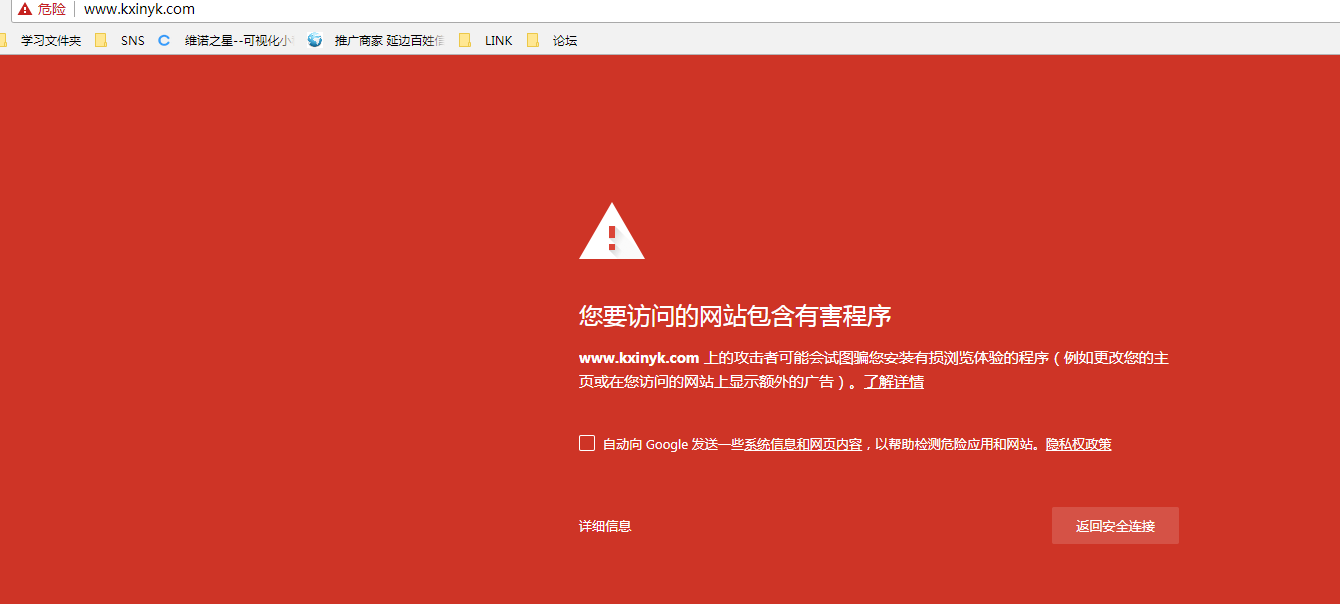The image size is (1340, 604).
Task: Expand the 详细信息 details section
Action: click(x=604, y=525)
